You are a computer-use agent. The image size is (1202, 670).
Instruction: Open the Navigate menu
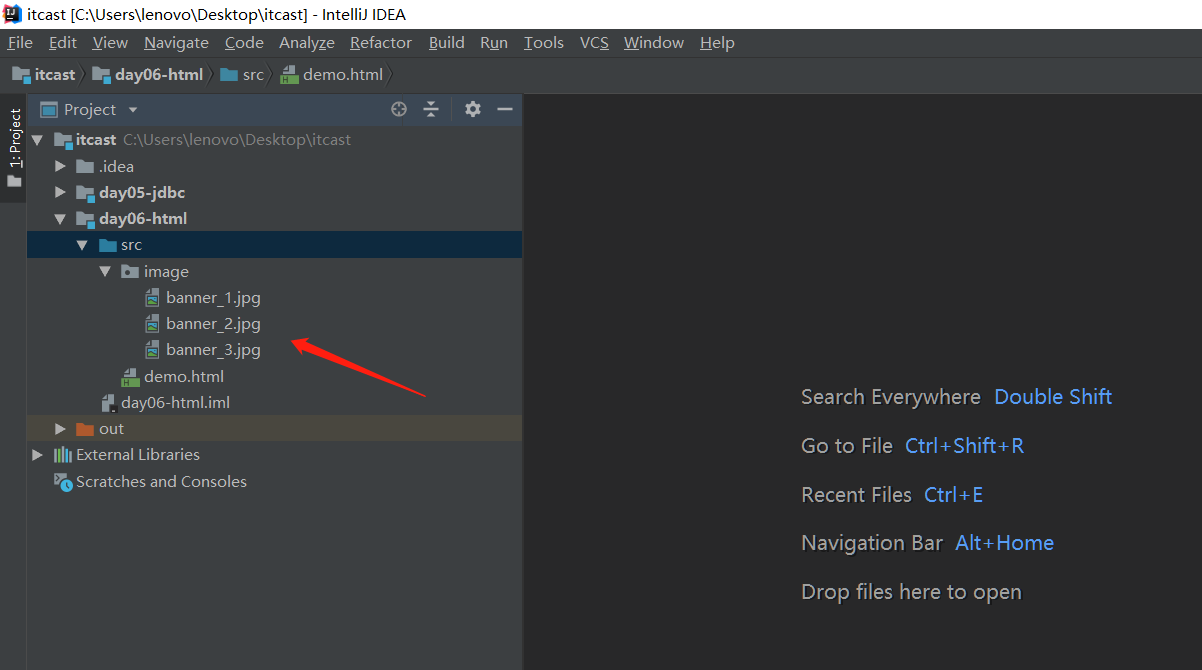[x=176, y=42]
